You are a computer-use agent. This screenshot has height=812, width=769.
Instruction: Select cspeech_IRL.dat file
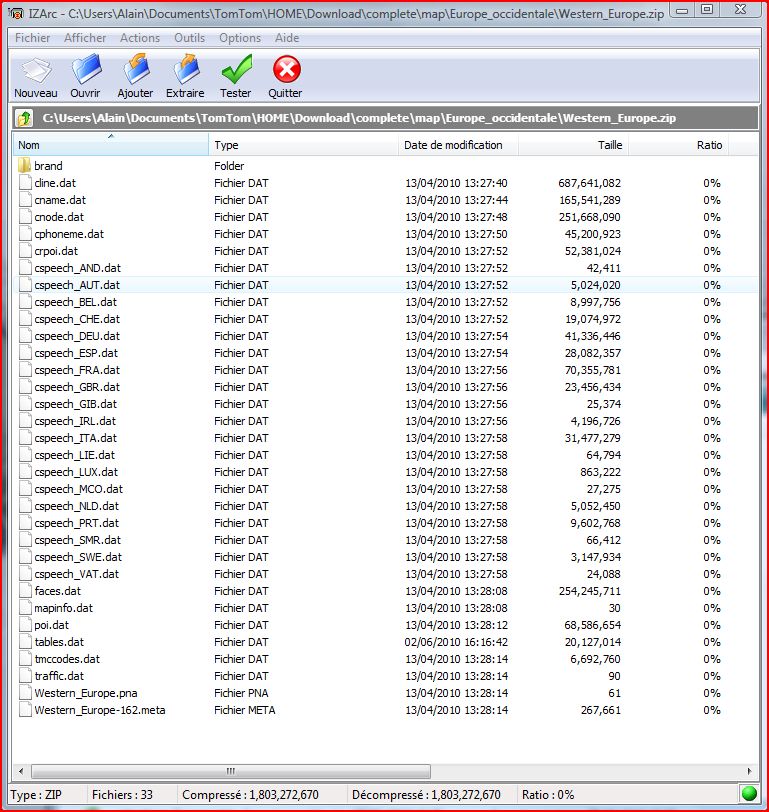[75, 421]
